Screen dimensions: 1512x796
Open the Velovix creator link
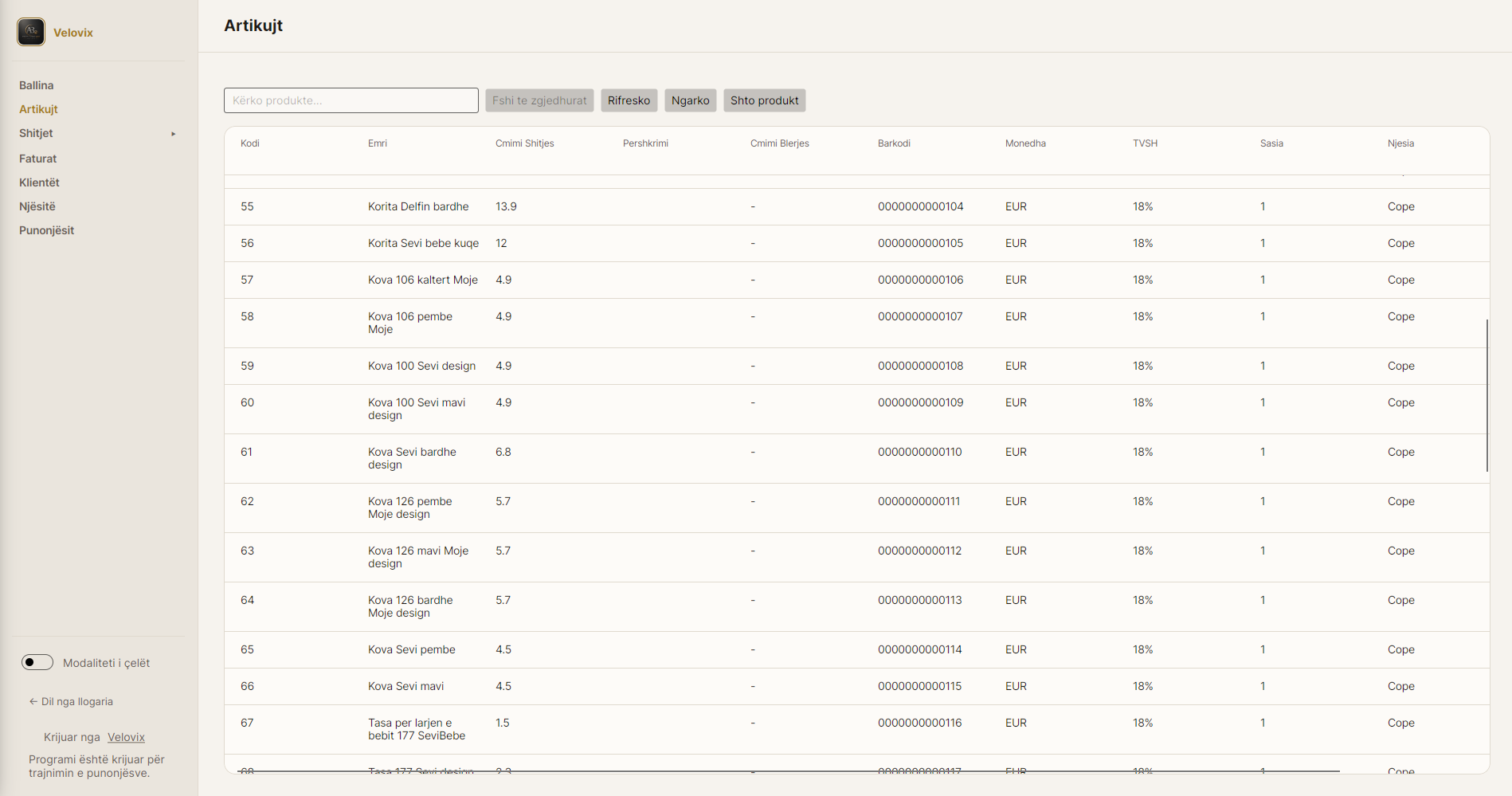[x=126, y=737]
